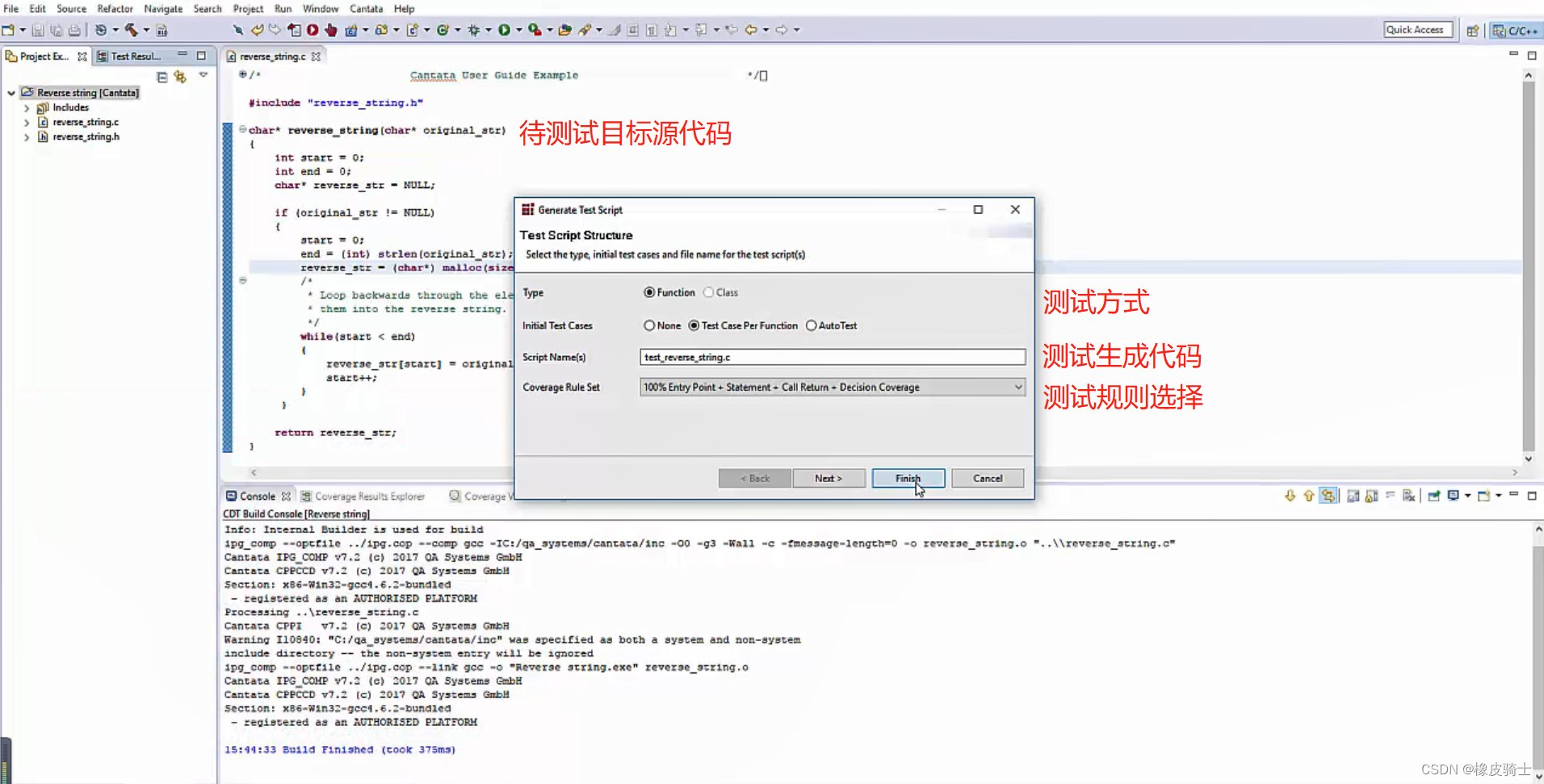1544x784 pixels.
Task: Open the Cantata menu
Action: 366,8
